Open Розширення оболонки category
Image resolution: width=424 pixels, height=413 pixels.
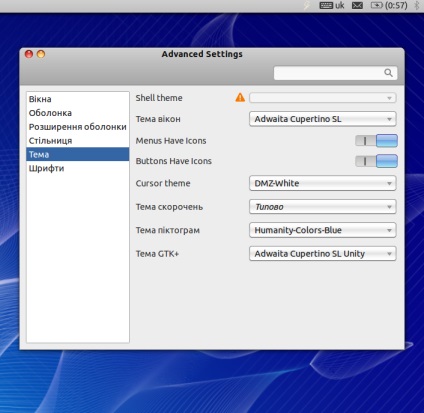click(78, 127)
